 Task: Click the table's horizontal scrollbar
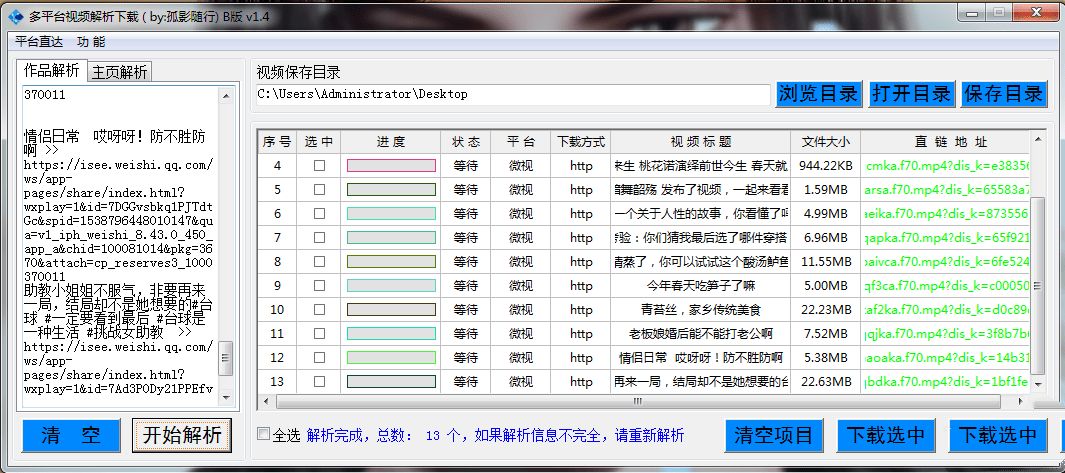tap(640, 401)
